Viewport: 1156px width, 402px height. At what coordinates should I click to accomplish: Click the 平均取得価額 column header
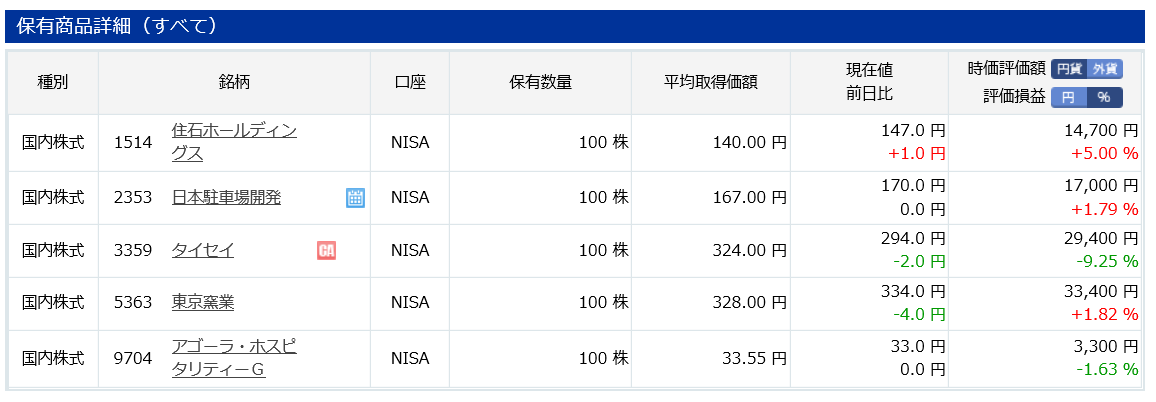tap(711, 83)
